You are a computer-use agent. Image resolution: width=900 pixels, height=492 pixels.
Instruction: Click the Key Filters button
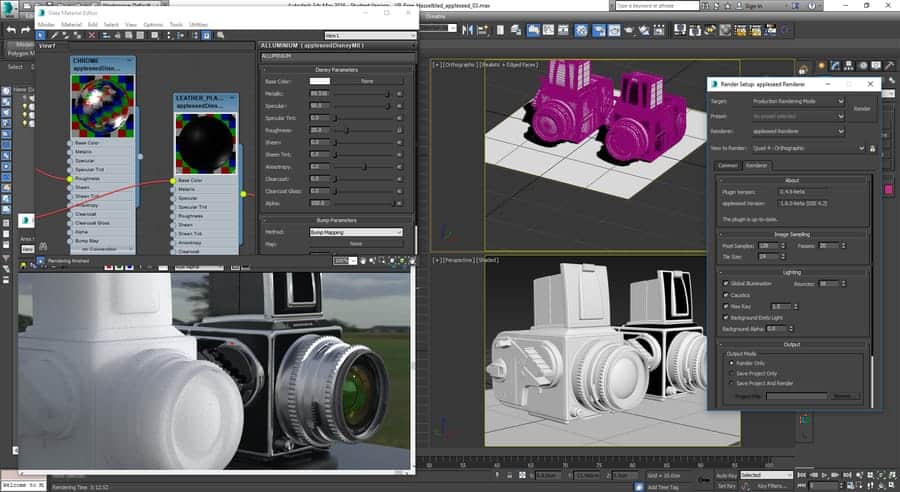coord(770,486)
